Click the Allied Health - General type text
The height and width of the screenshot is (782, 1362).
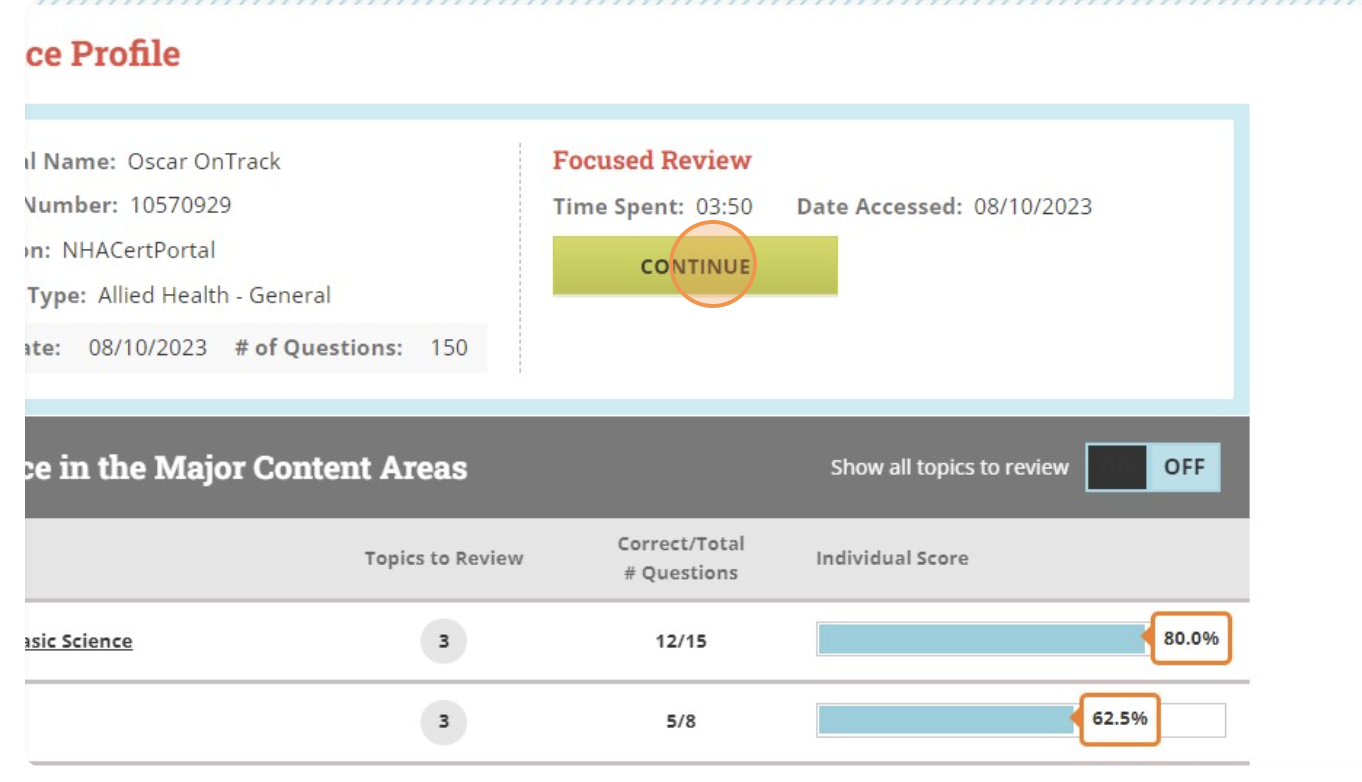tap(214, 295)
